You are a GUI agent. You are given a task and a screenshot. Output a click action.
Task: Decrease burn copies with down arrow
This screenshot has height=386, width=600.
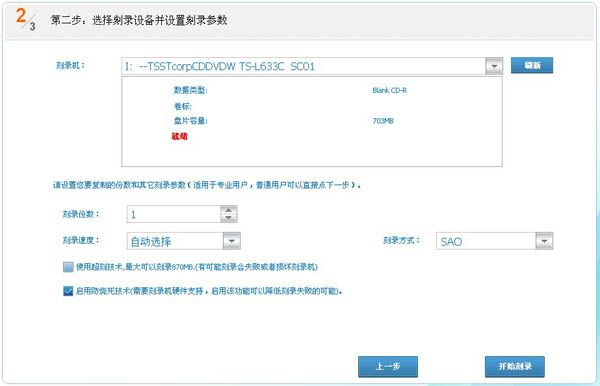pyautogui.click(x=228, y=218)
